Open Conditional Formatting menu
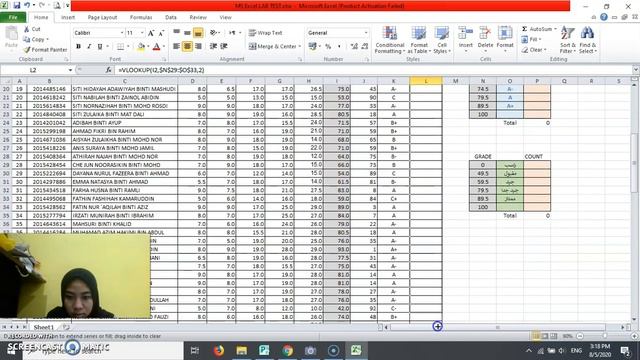Screen dimensions: 640x360 pos(390,40)
